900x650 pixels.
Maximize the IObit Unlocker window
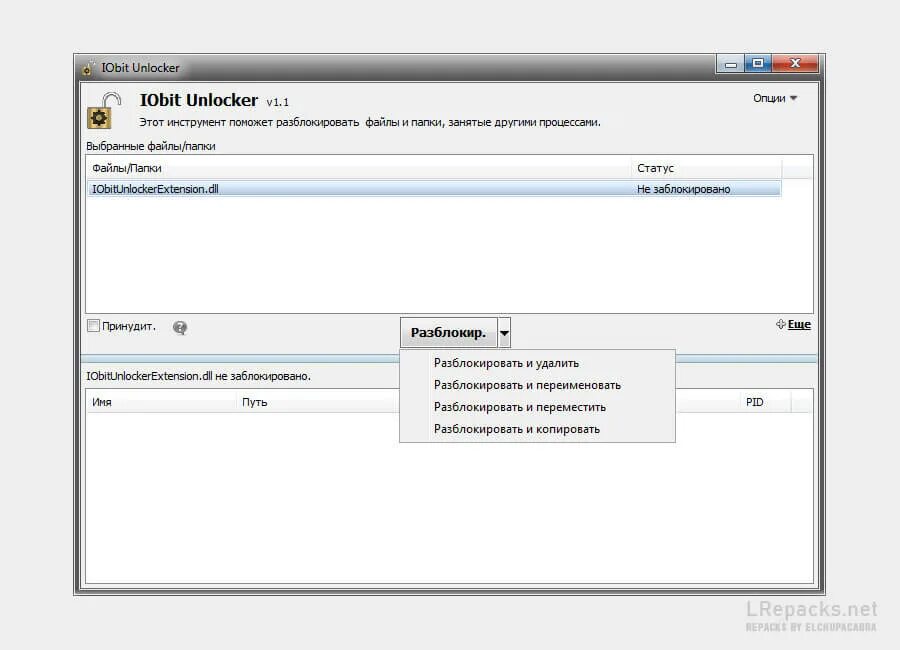758,64
